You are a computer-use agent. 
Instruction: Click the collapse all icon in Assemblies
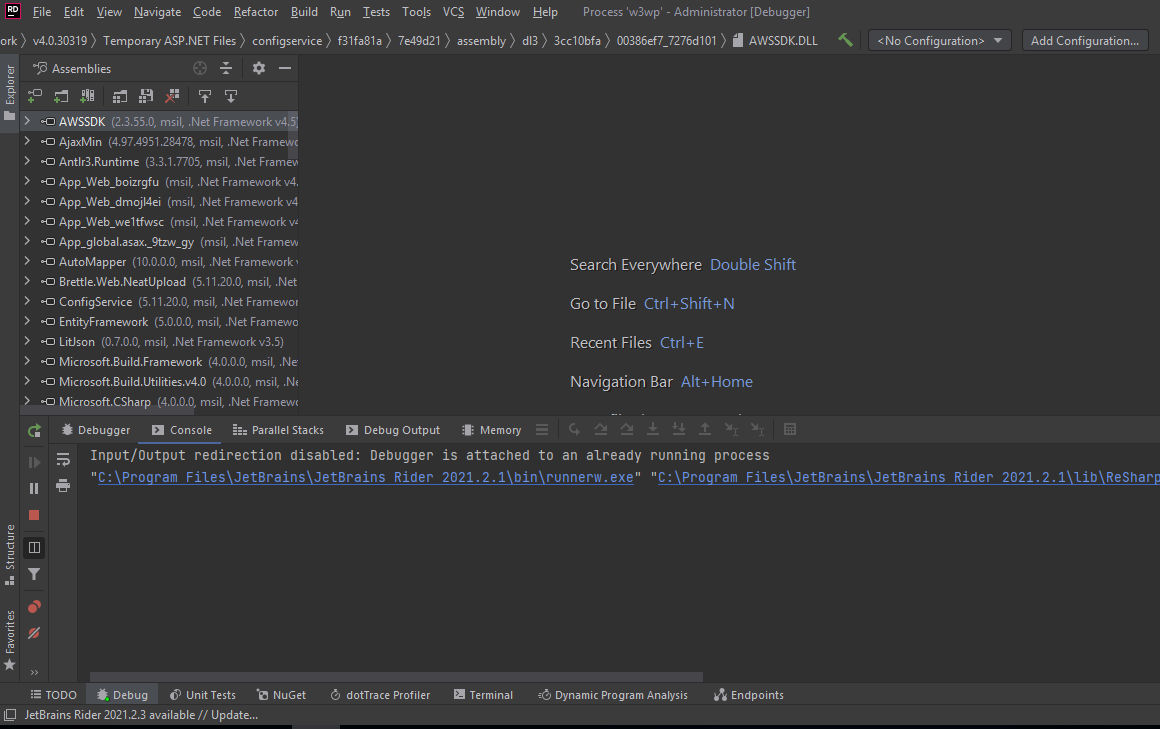point(226,68)
